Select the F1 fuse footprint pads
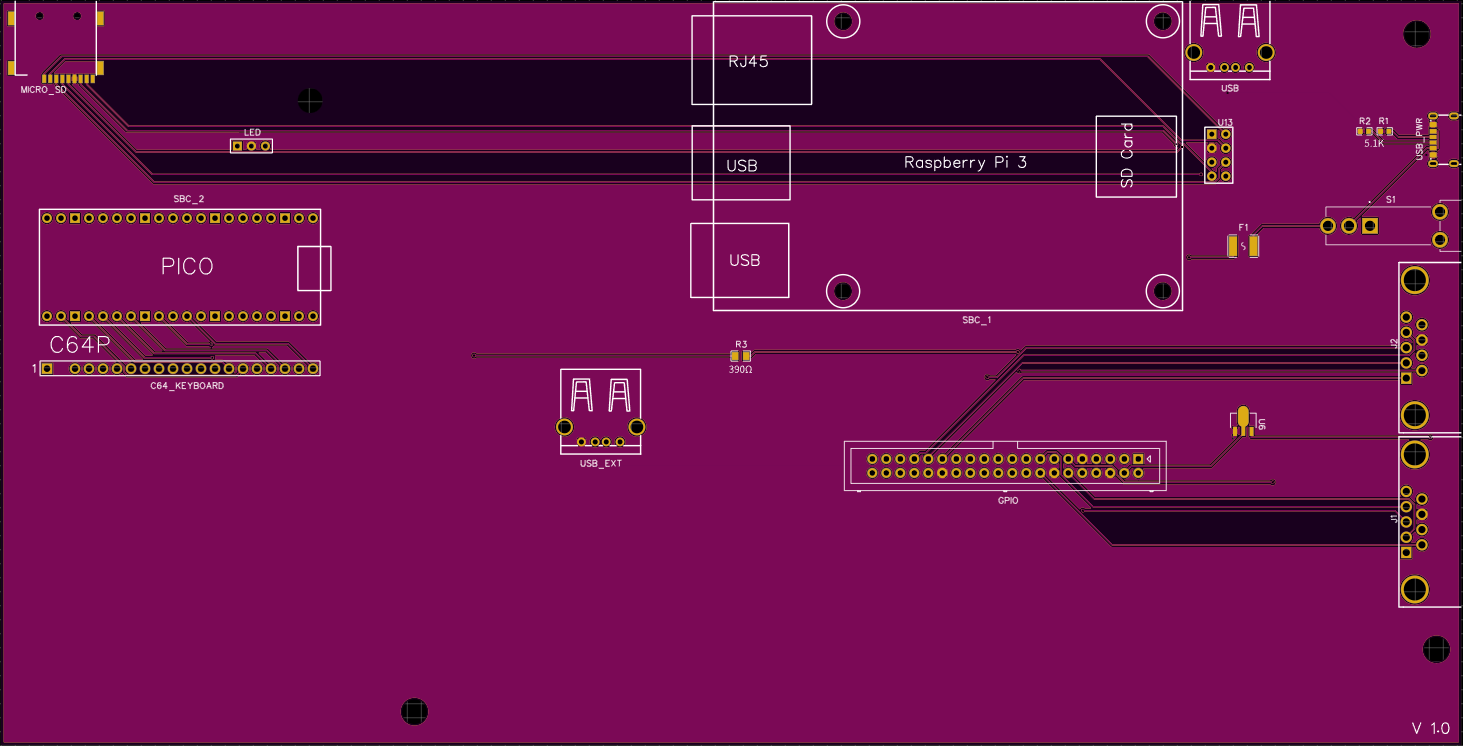 pos(1243,246)
